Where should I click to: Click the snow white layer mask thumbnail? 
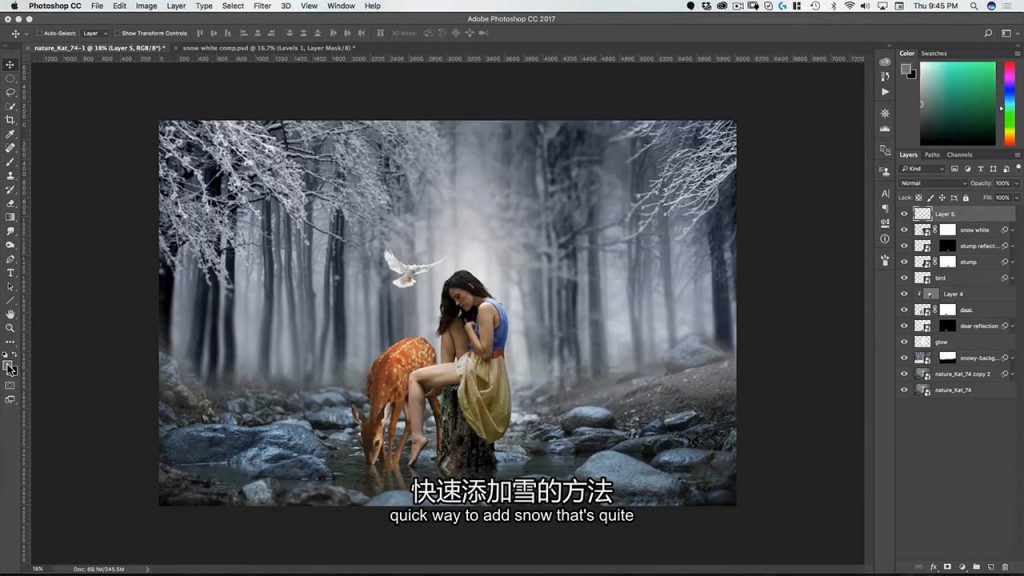(x=948, y=230)
